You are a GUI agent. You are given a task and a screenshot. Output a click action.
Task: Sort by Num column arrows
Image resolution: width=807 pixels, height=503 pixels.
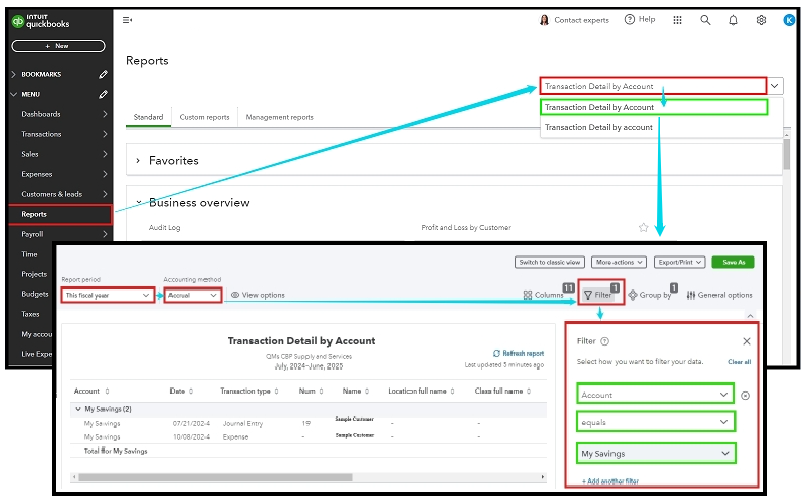322,391
